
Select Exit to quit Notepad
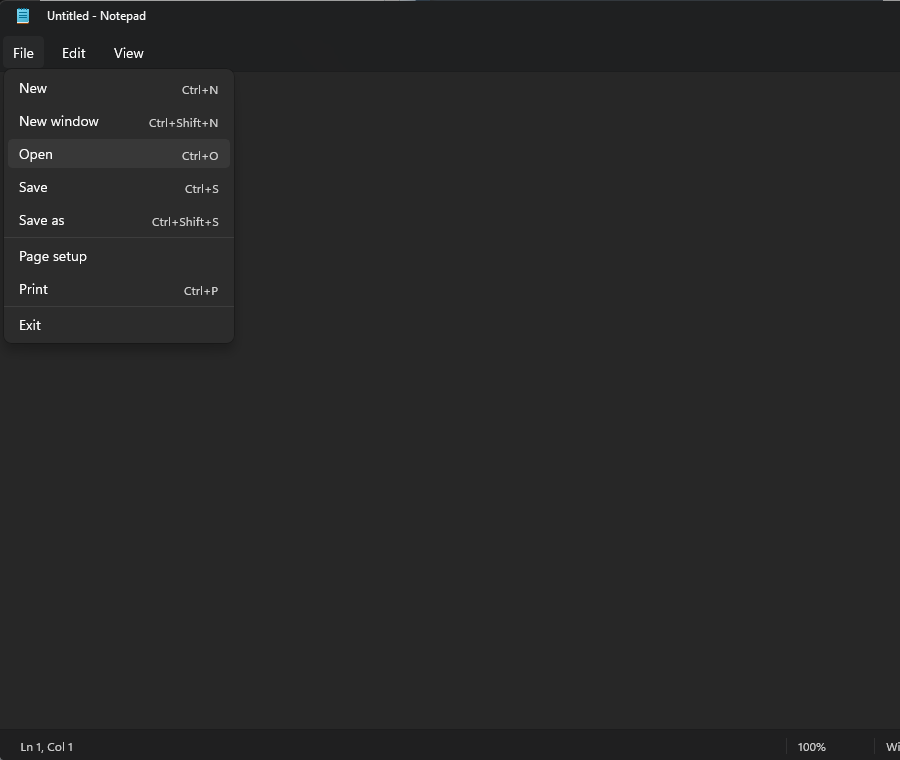[119, 325]
